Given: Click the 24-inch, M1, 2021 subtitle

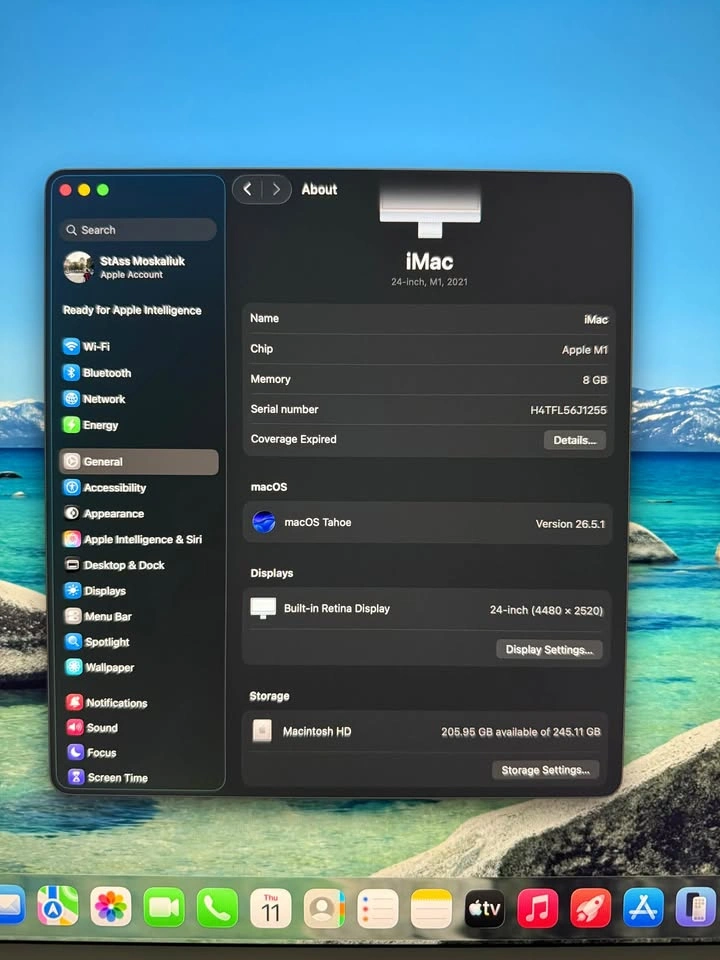Looking at the screenshot, I should tap(429, 282).
